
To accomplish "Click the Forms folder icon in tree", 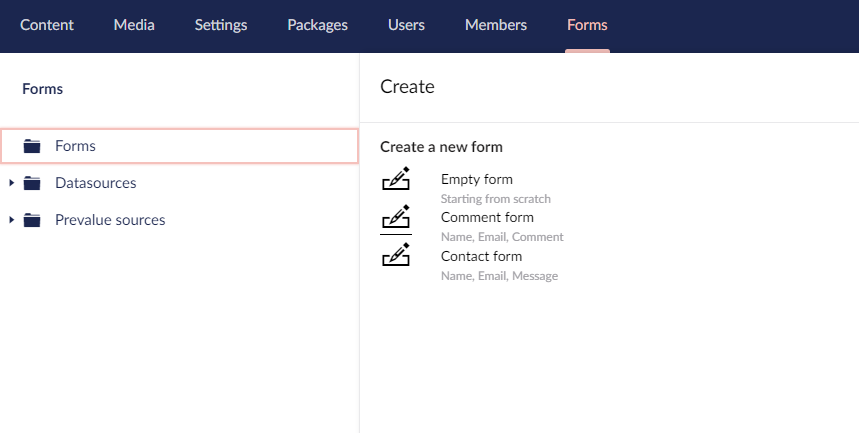I will coord(32,146).
